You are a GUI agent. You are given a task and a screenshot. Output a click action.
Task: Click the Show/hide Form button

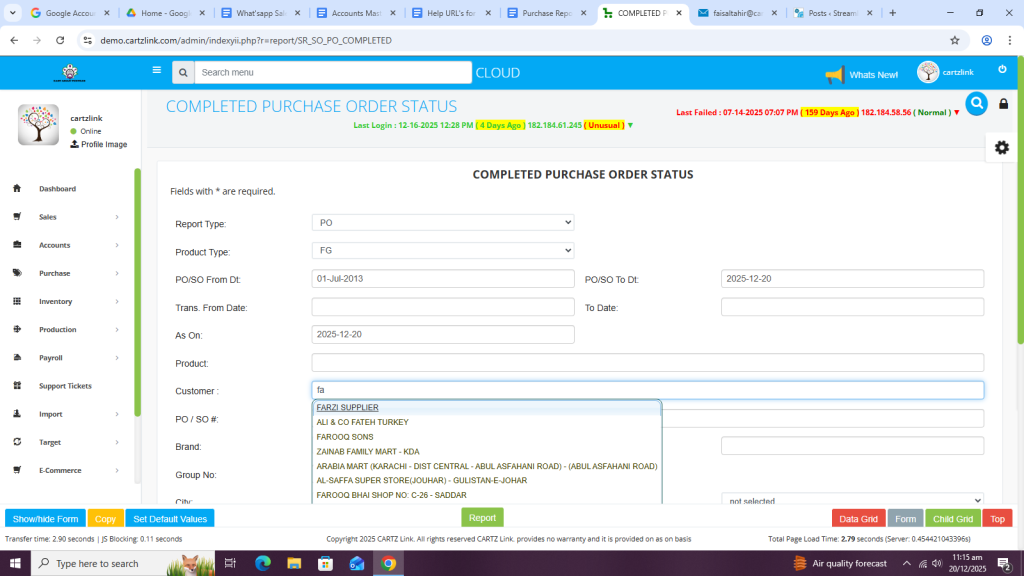[x=45, y=519]
